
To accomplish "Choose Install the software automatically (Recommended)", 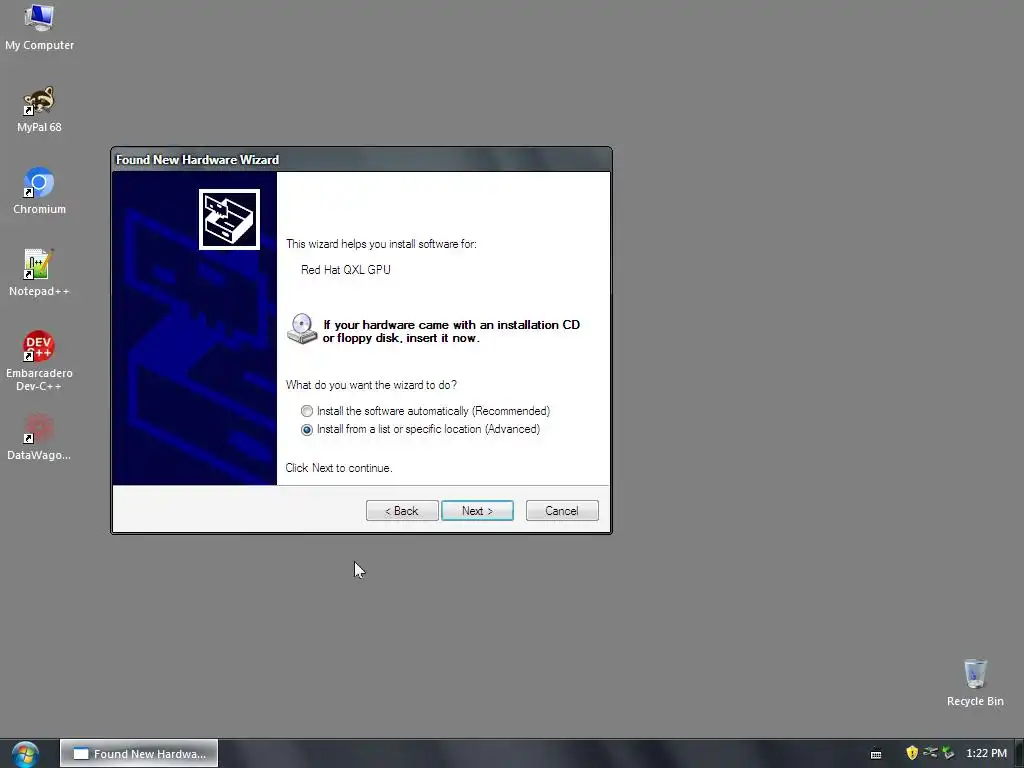I will point(425,411).
